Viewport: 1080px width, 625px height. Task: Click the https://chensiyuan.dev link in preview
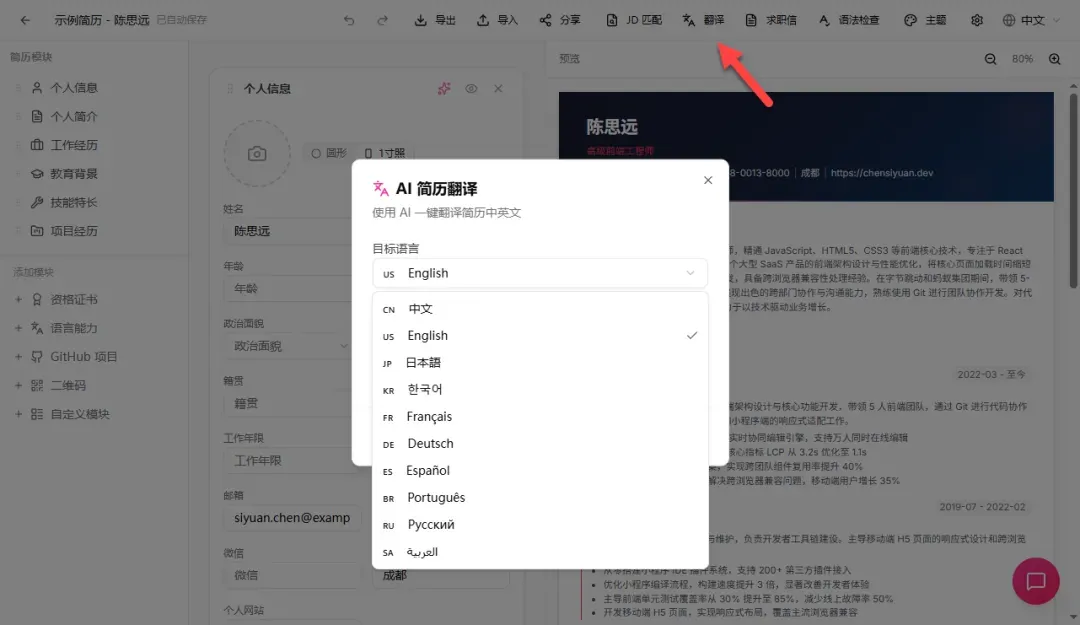(x=882, y=173)
